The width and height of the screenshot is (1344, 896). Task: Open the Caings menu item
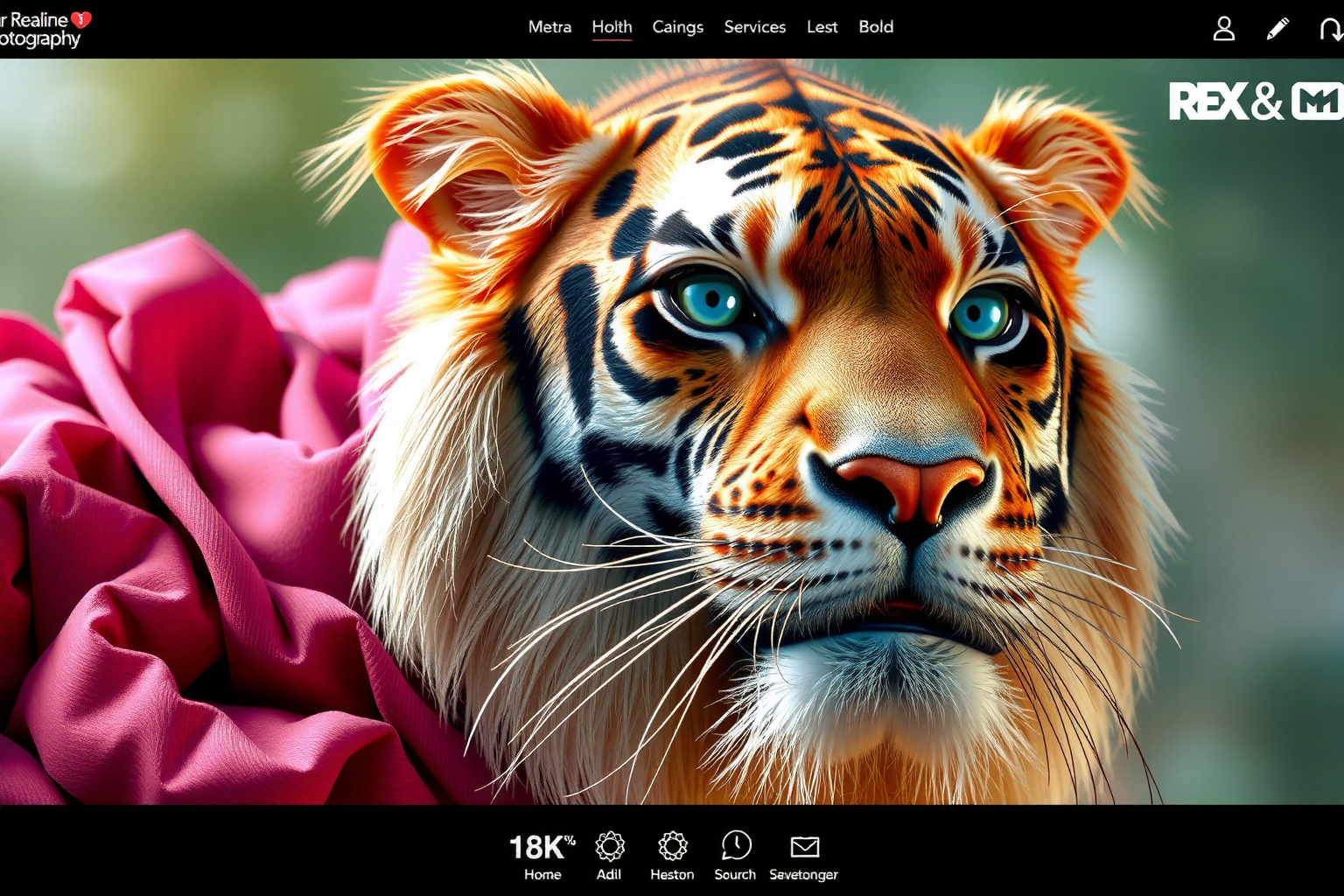(x=677, y=27)
